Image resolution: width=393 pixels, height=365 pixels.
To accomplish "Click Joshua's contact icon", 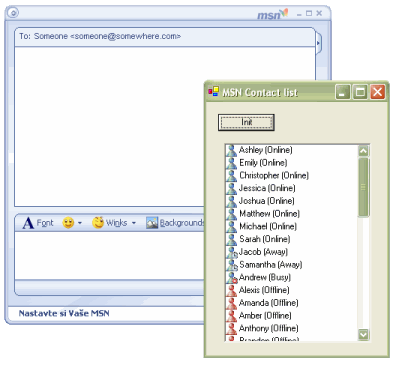I will tap(231, 201).
